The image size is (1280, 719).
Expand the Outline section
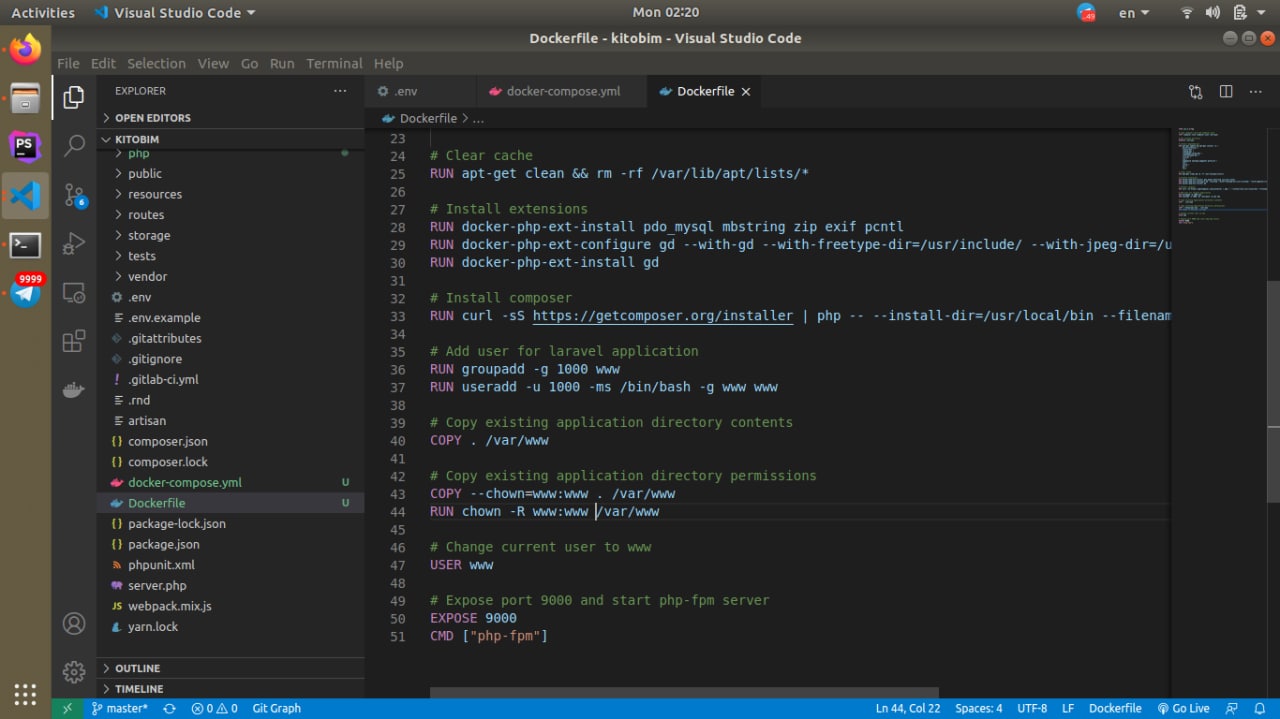click(x=230, y=668)
